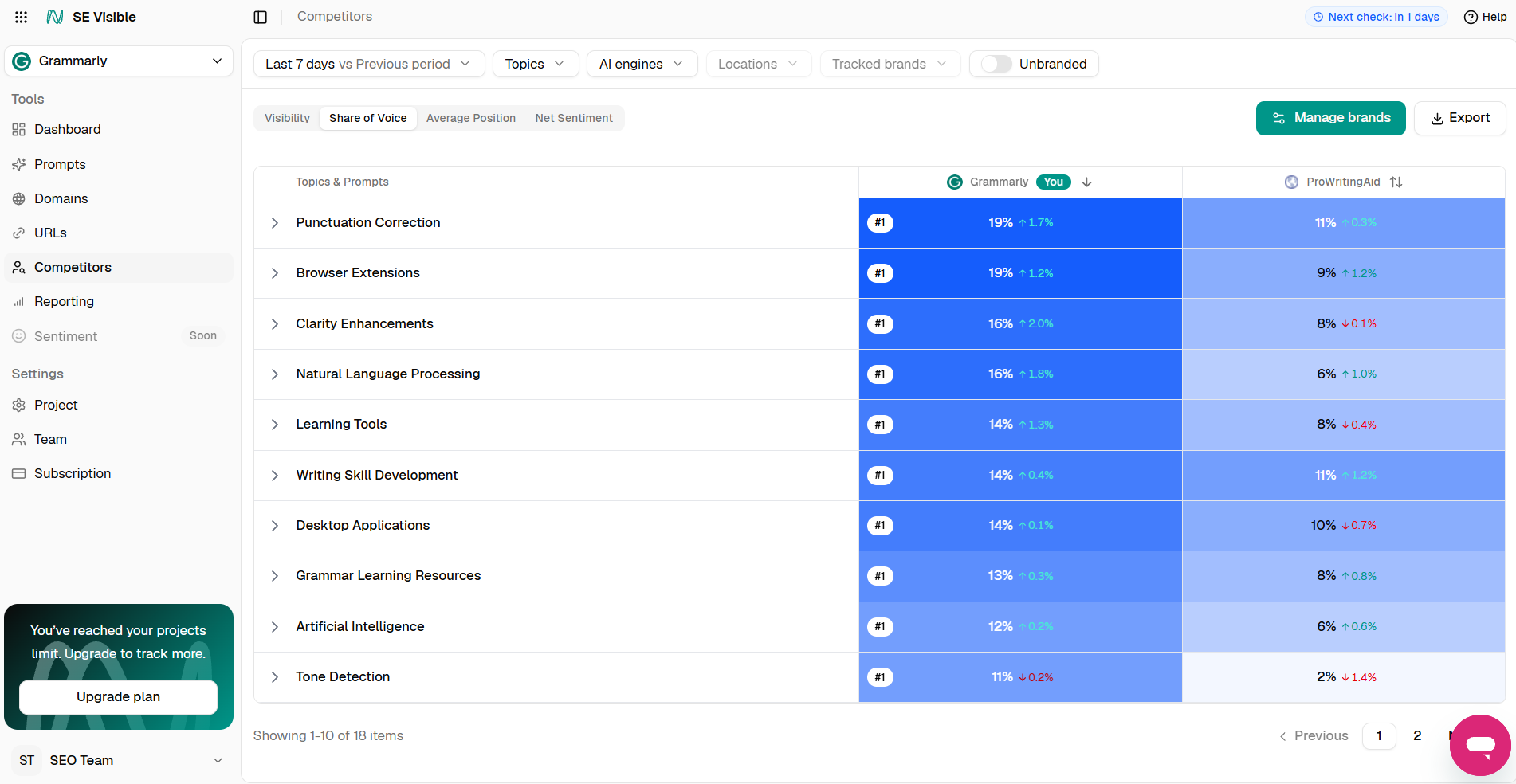Open the URLs link item

[119, 233]
